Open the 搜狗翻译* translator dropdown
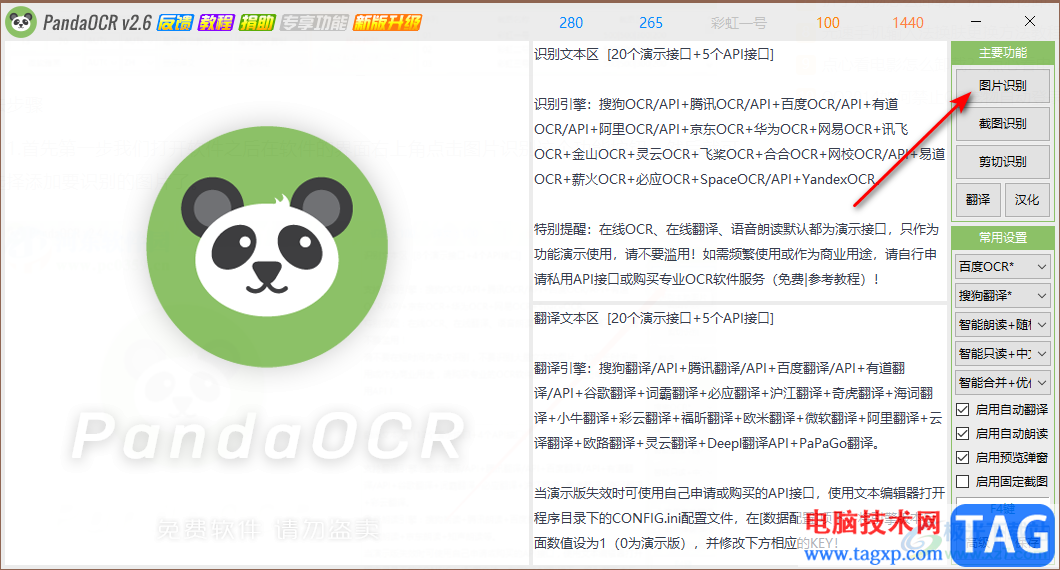 1003,295
